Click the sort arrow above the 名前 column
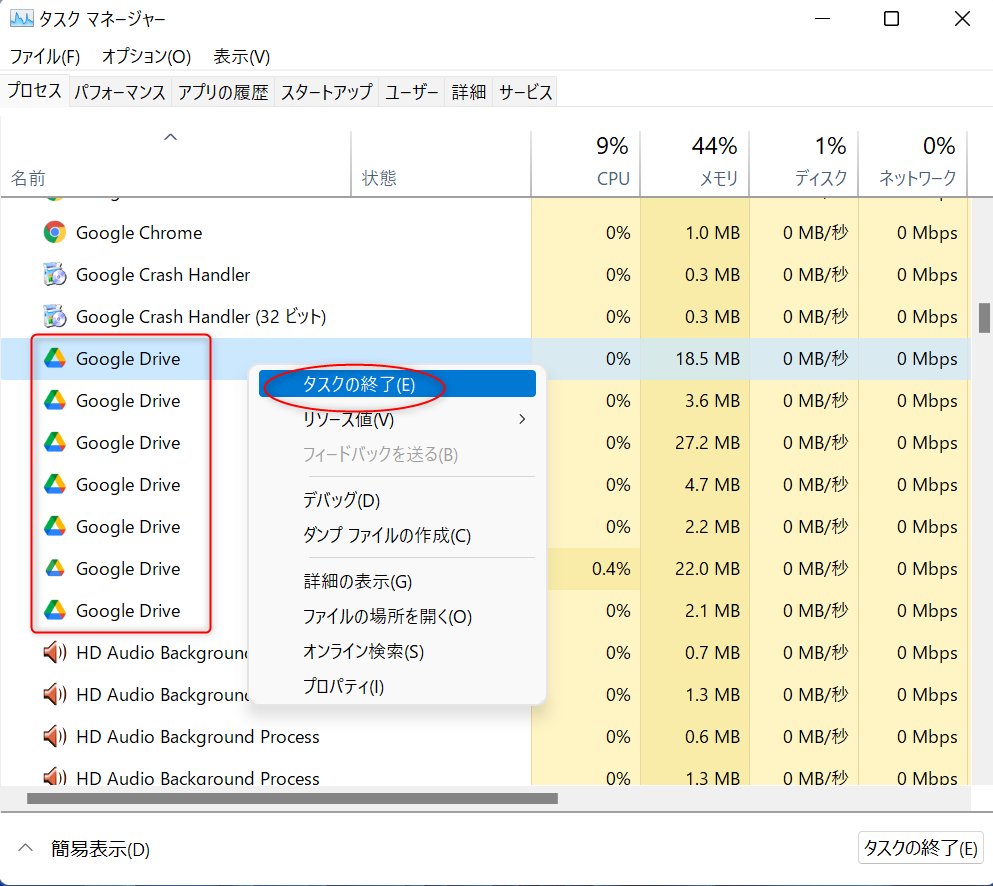This screenshot has width=993, height=886. point(170,137)
